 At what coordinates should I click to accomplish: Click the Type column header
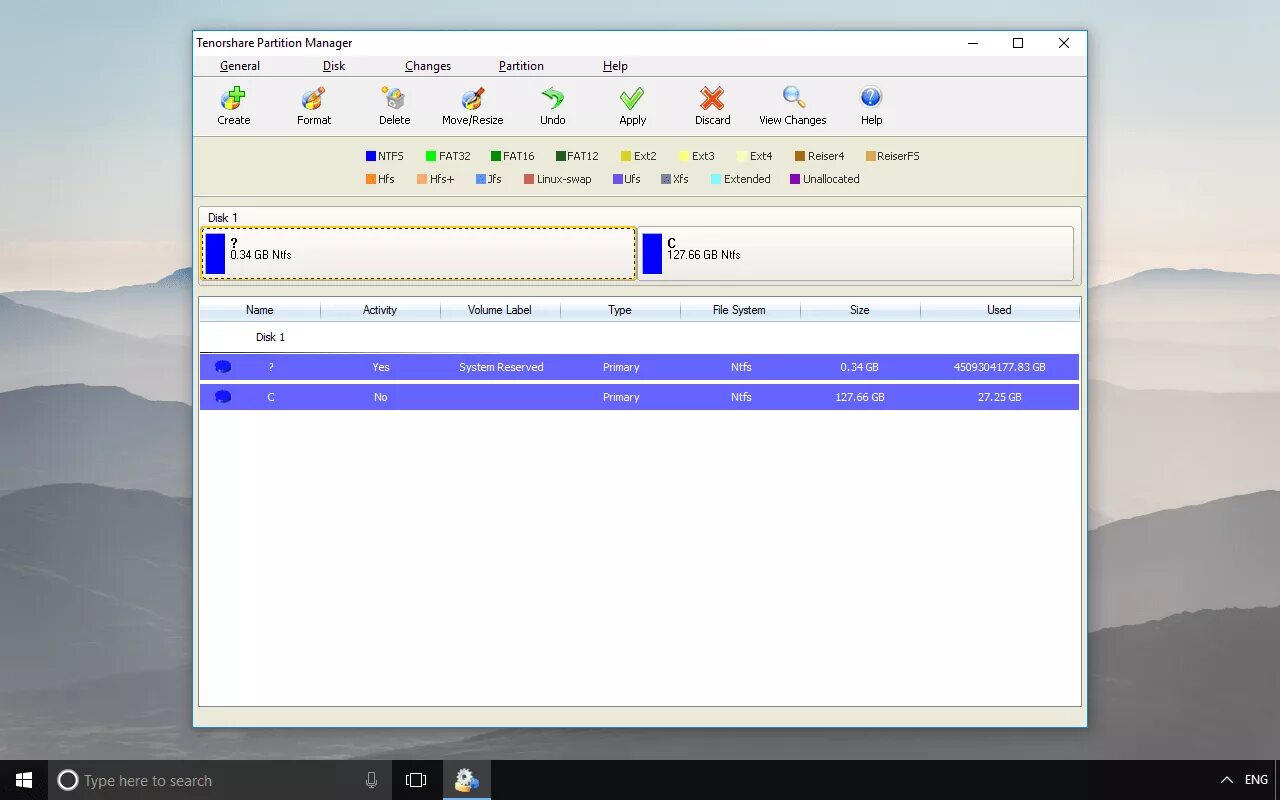[620, 310]
